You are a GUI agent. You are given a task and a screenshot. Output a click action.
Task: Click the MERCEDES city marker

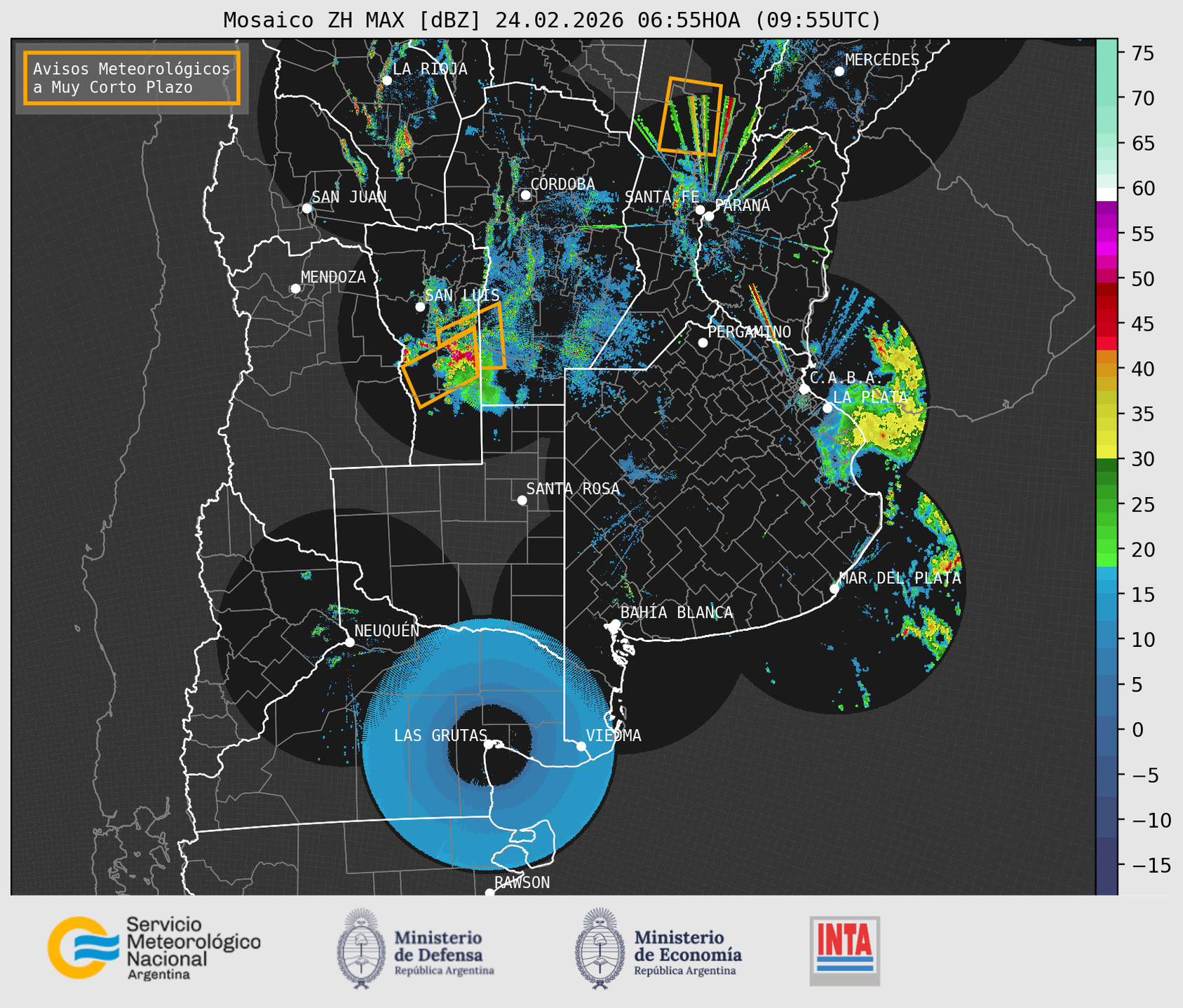pyautogui.click(x=839, y=71)
